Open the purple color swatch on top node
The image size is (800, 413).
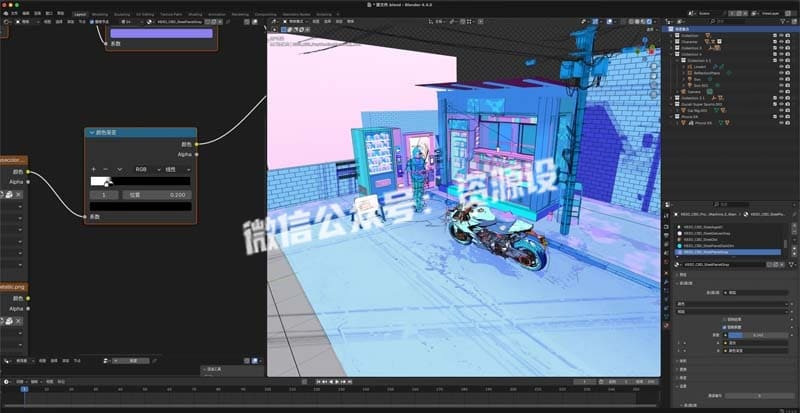tap(161, 33)
